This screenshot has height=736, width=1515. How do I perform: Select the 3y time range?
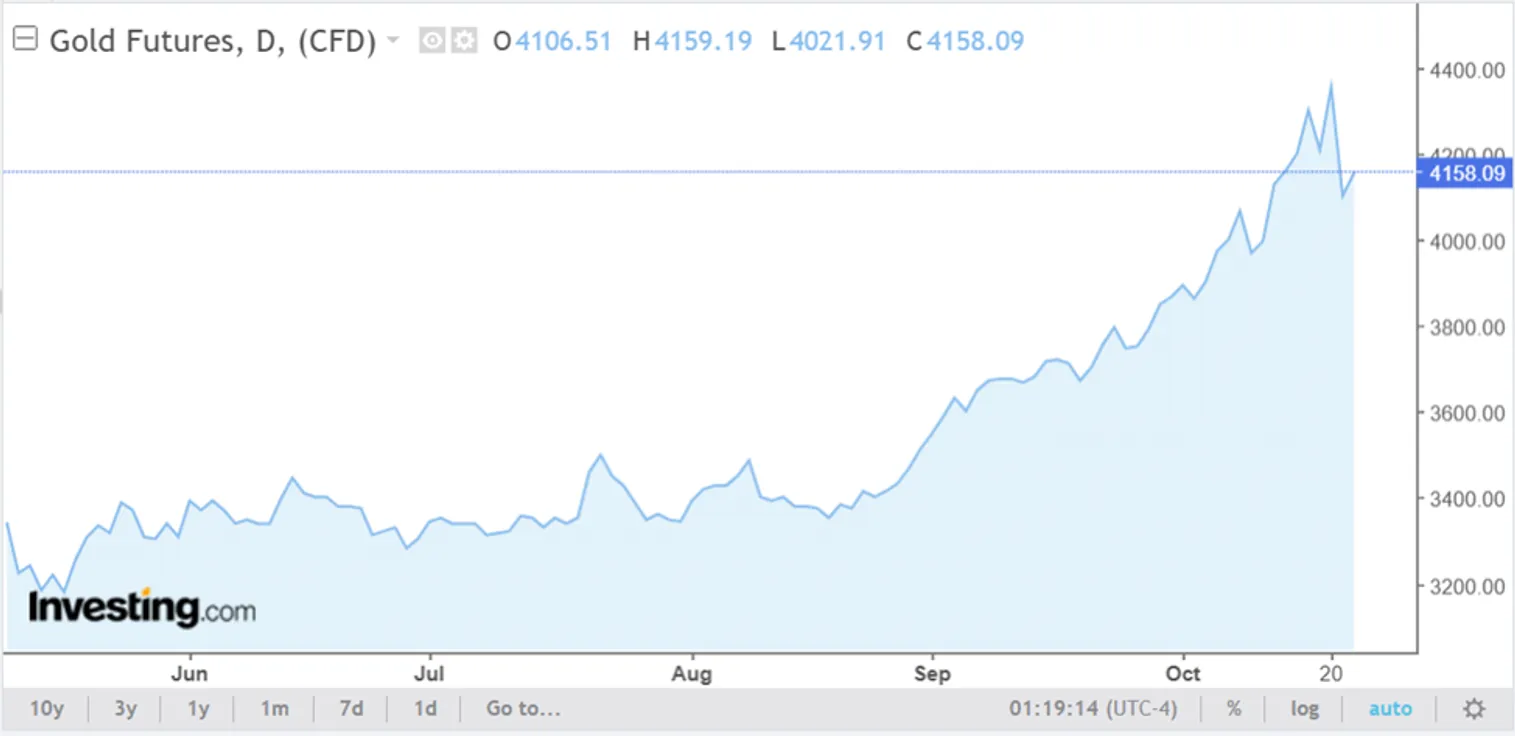125,709
